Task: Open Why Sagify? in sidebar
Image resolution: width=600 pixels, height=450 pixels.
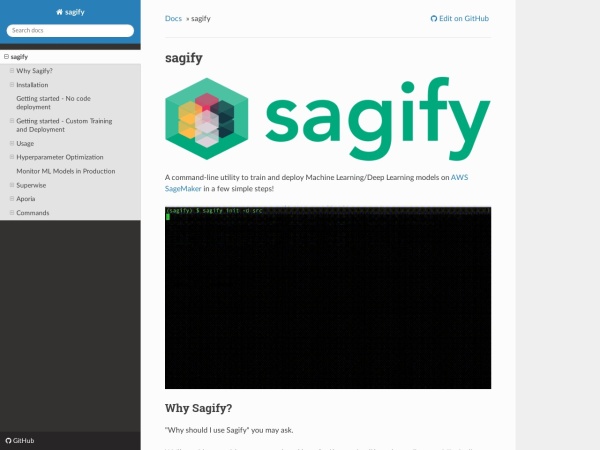Action: point(34,71)
